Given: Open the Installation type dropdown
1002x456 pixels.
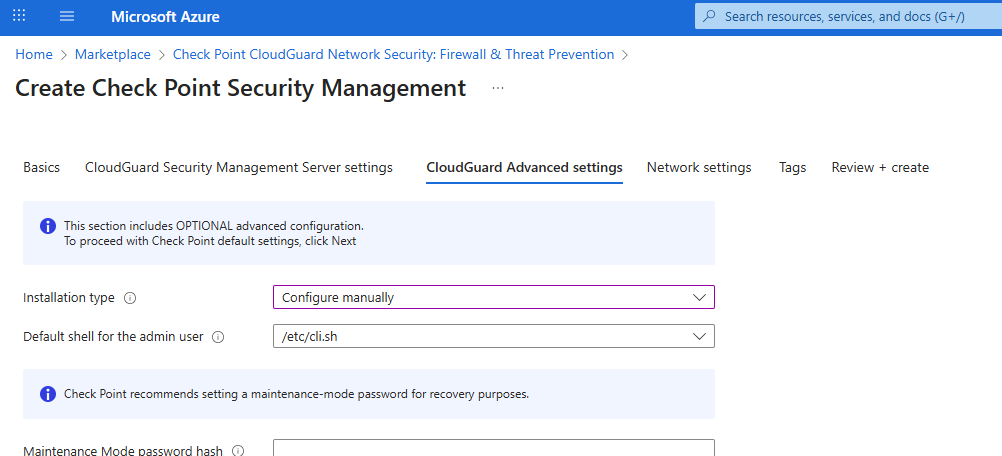Looking at the screenshot, I should (x=493, y=297).
